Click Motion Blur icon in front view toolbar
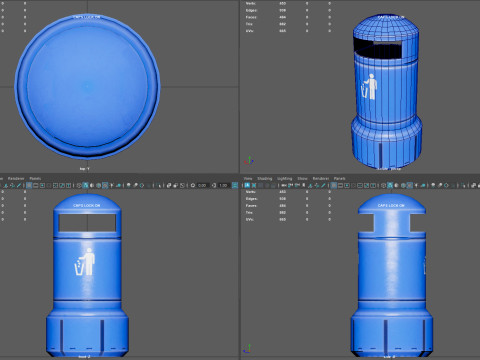The width and height of the screenshot is (480, 360). click(x=135, y=185)
